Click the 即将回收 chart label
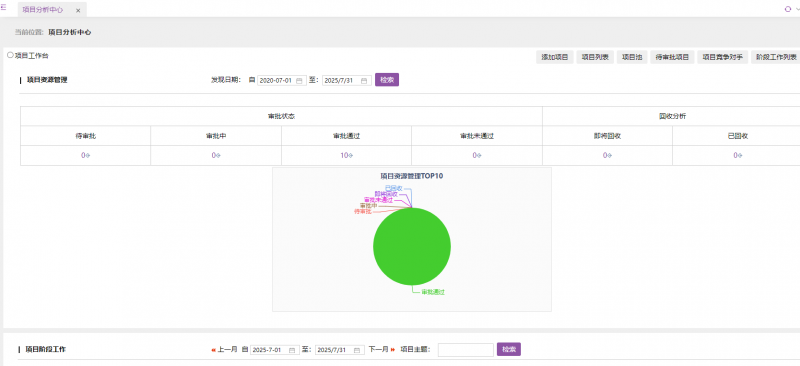 coord(386,194)
